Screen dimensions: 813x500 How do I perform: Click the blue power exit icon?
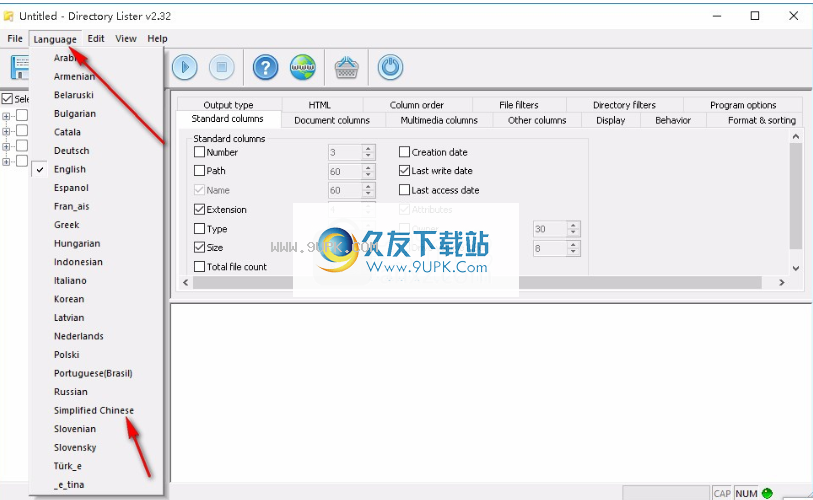(390, 67)
